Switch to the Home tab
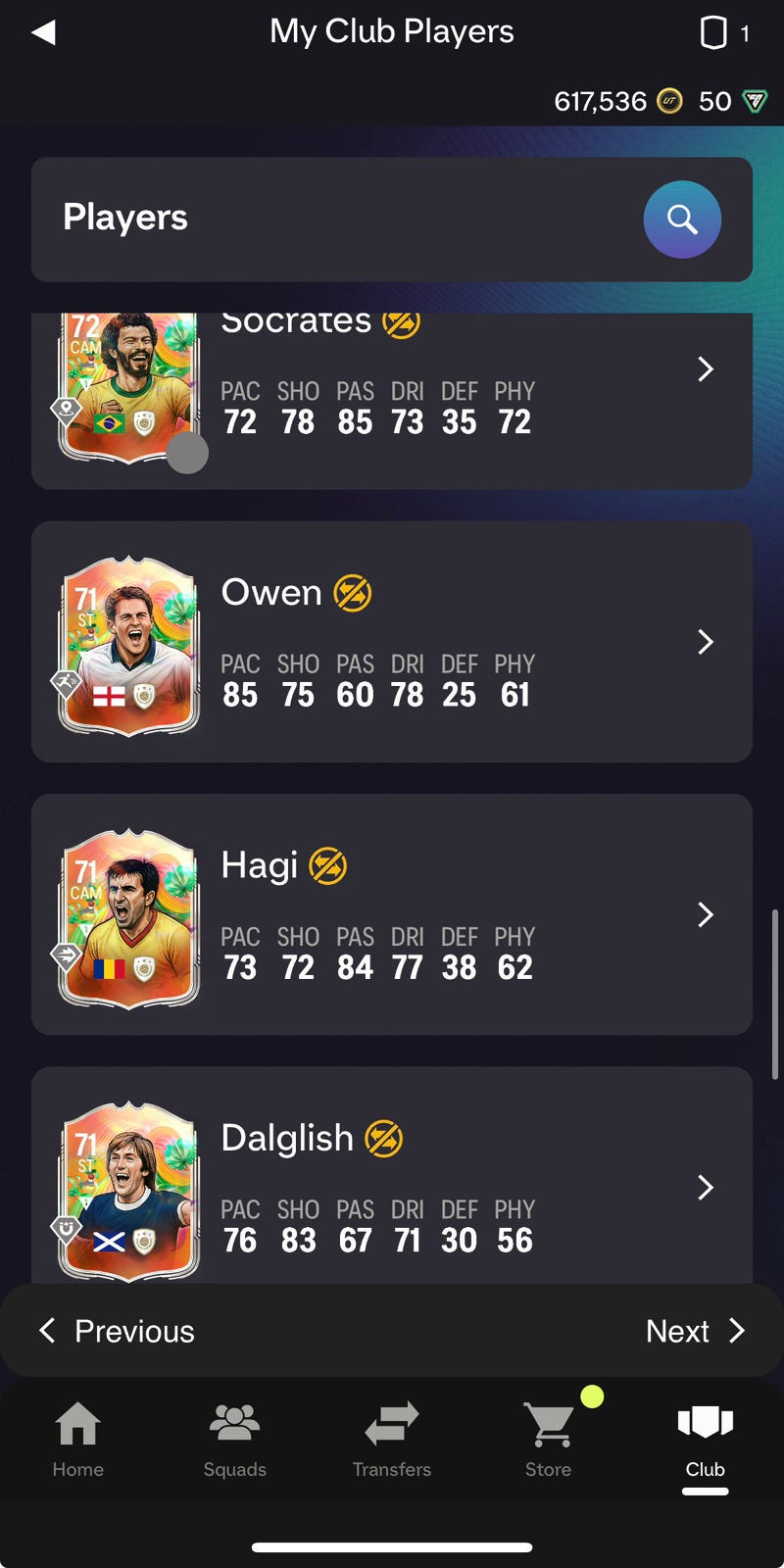 tap(78, 1440)
